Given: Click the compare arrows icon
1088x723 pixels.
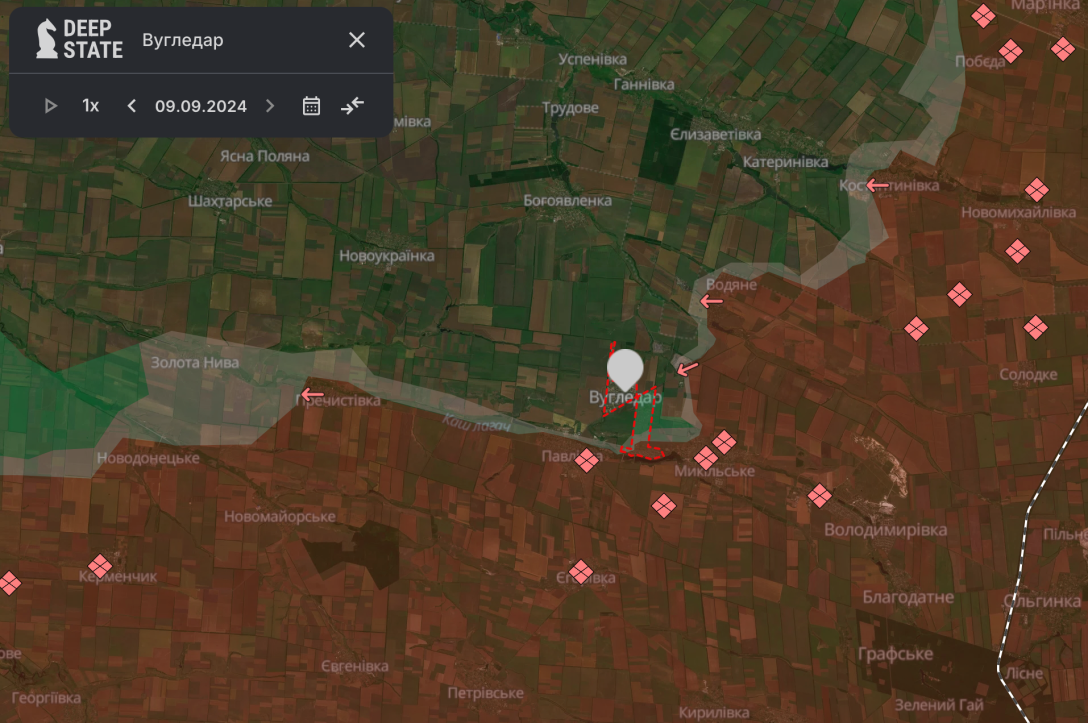Looking at the screenshot, I should tap(352, 106).
